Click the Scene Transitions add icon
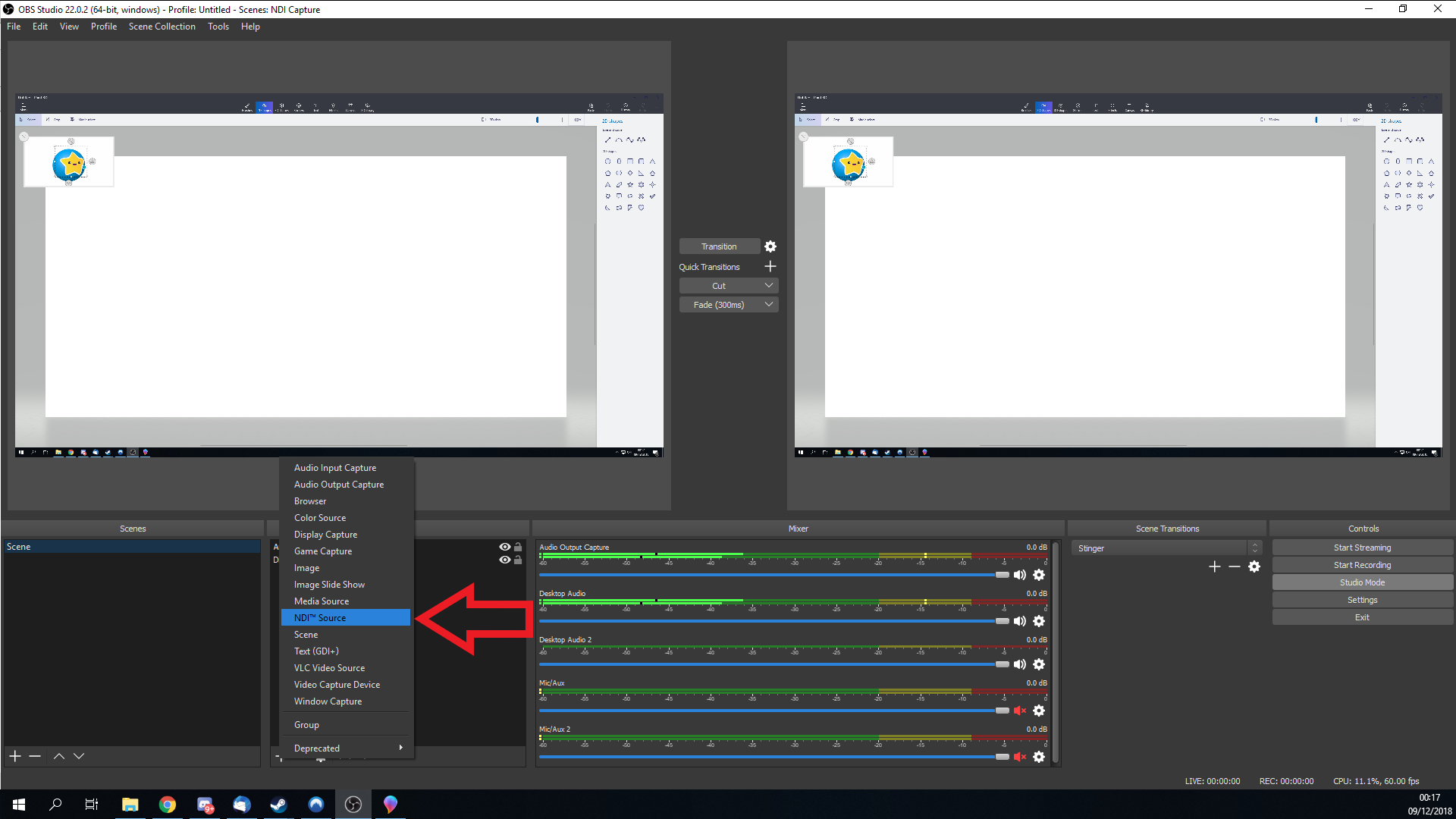The image size is (1456, 819). pyautogui.click(x=1215, y=567)
